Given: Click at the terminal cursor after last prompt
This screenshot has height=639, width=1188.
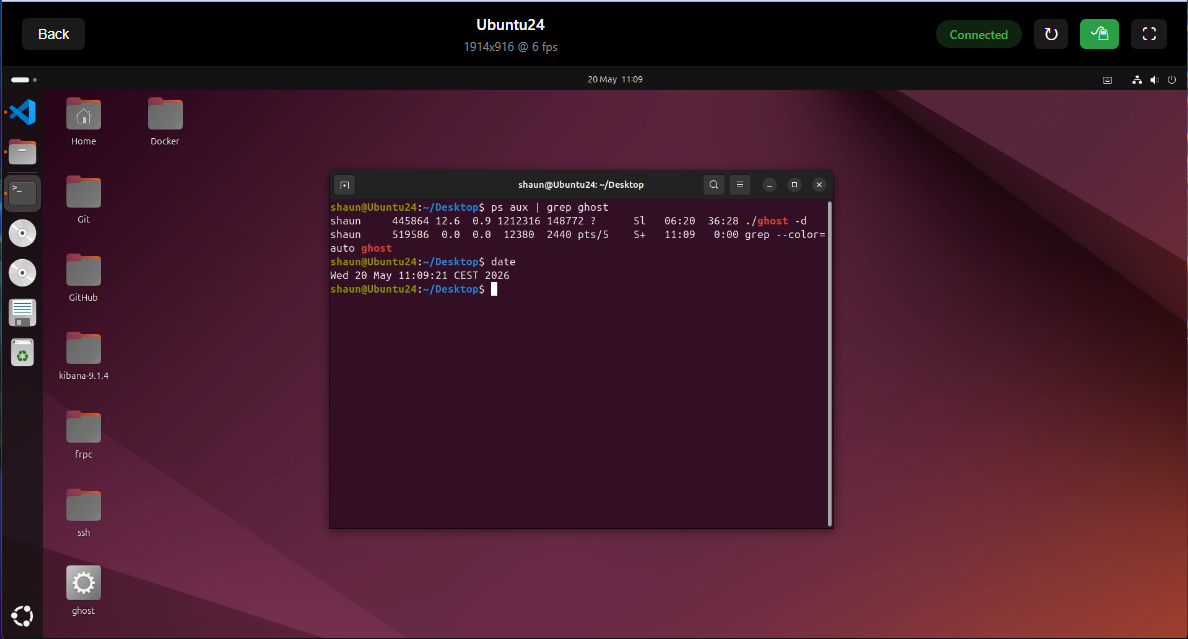Looking at the screenshot, I should (x=494, y=290).
